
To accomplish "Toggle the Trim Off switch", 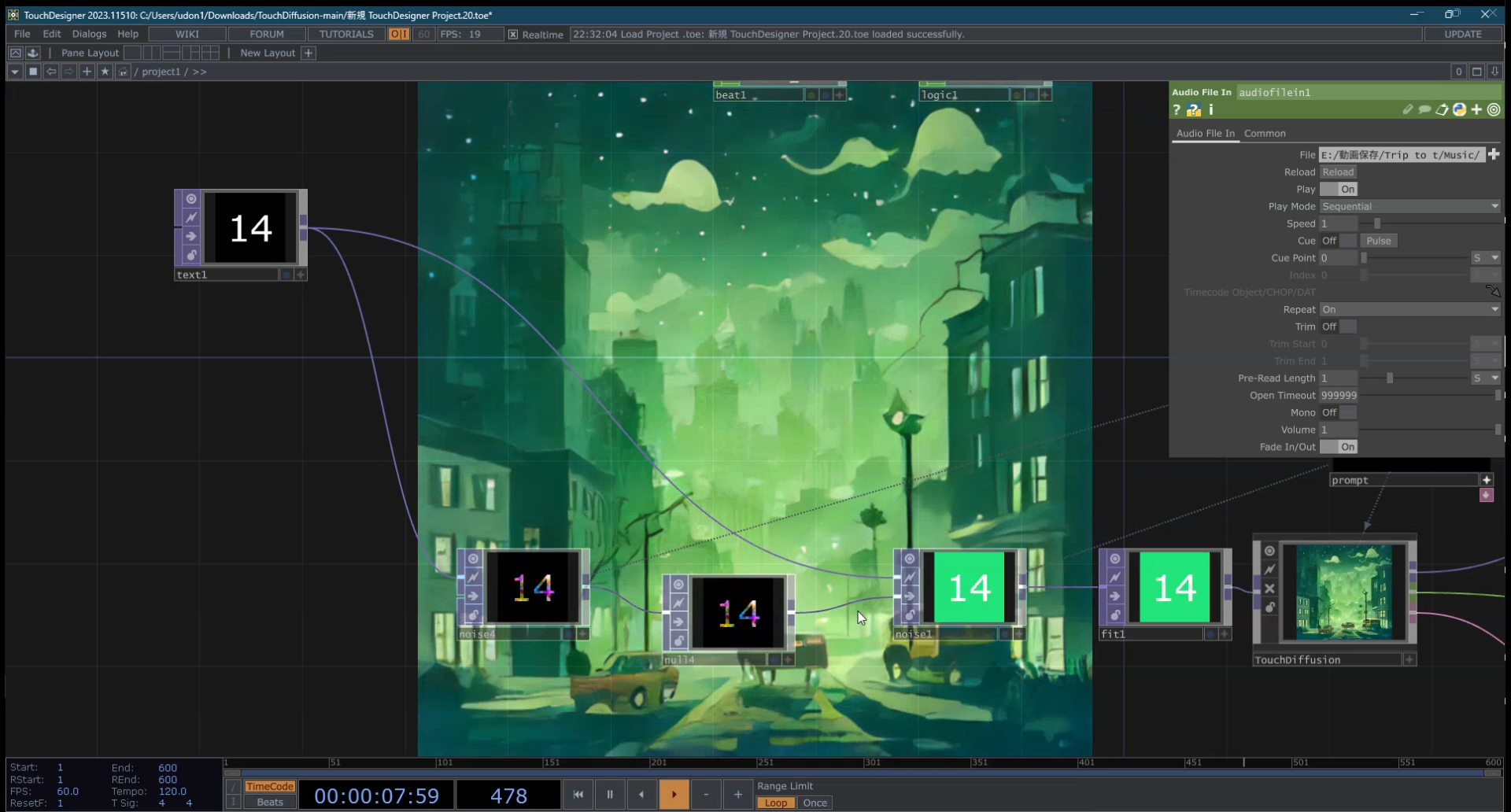I will click(x=1339, y=327).
